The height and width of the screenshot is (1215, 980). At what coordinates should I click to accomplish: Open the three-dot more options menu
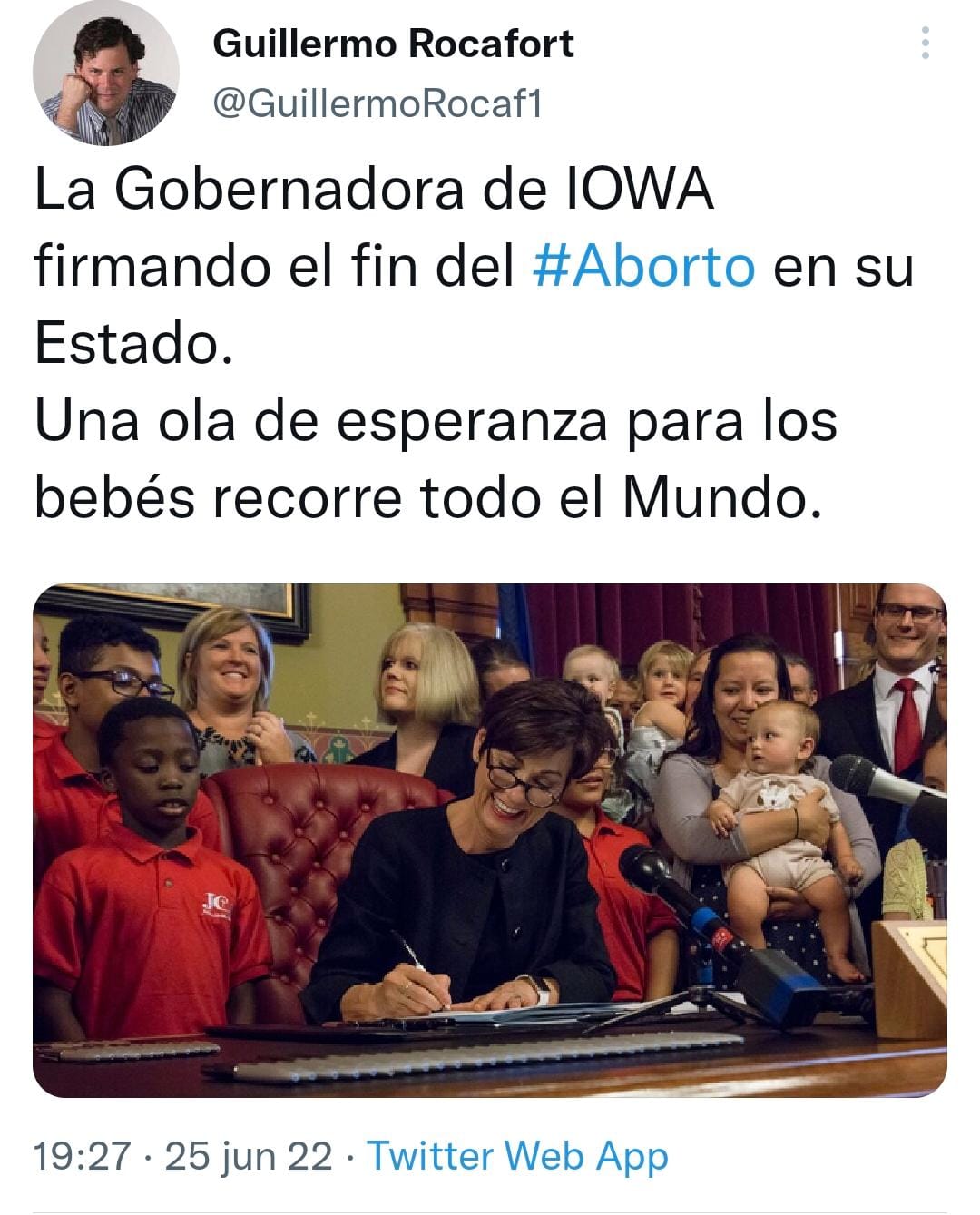(x=925, y=43)
